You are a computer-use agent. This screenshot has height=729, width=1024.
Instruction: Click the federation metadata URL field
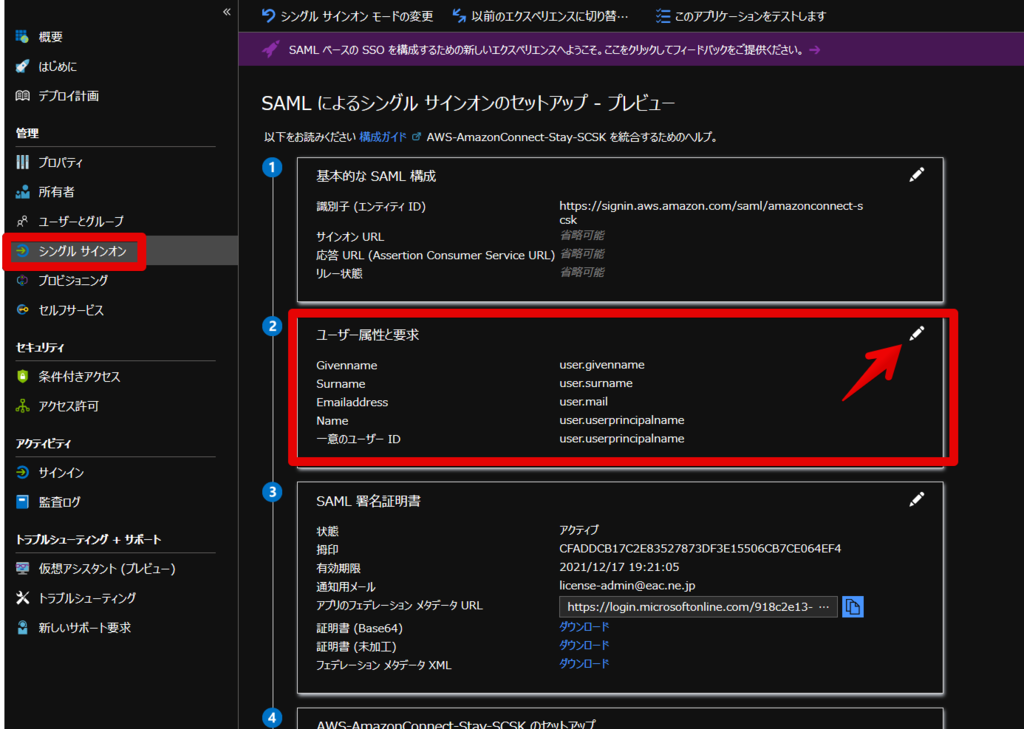698,607
